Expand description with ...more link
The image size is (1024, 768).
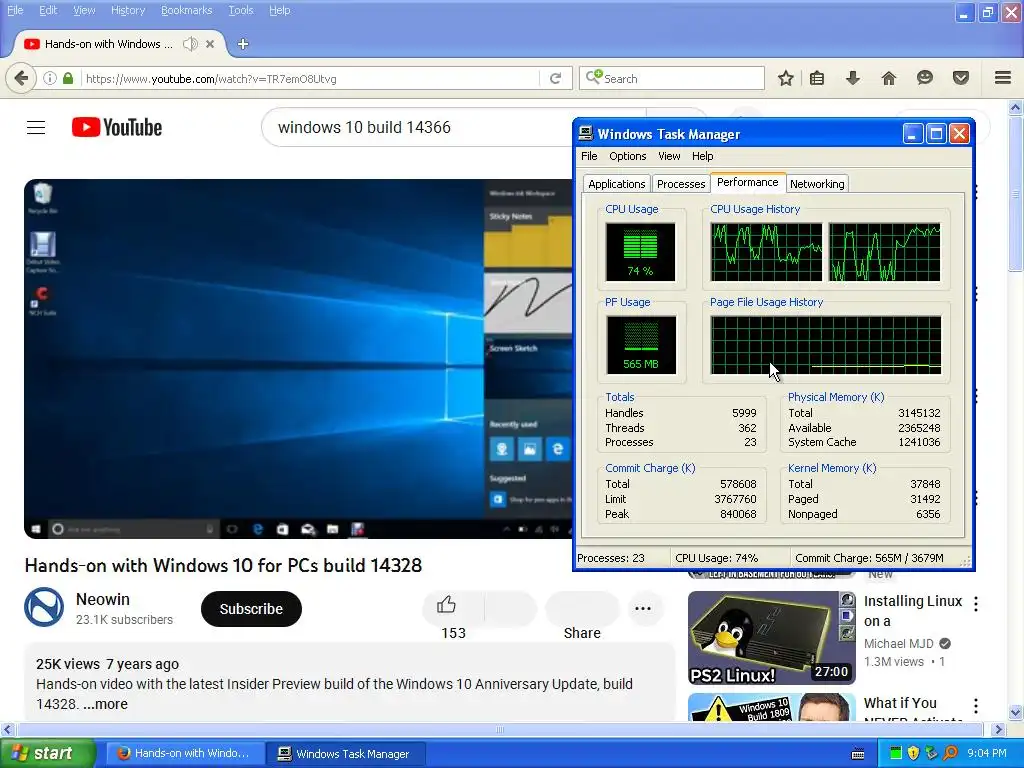point(106,704)
